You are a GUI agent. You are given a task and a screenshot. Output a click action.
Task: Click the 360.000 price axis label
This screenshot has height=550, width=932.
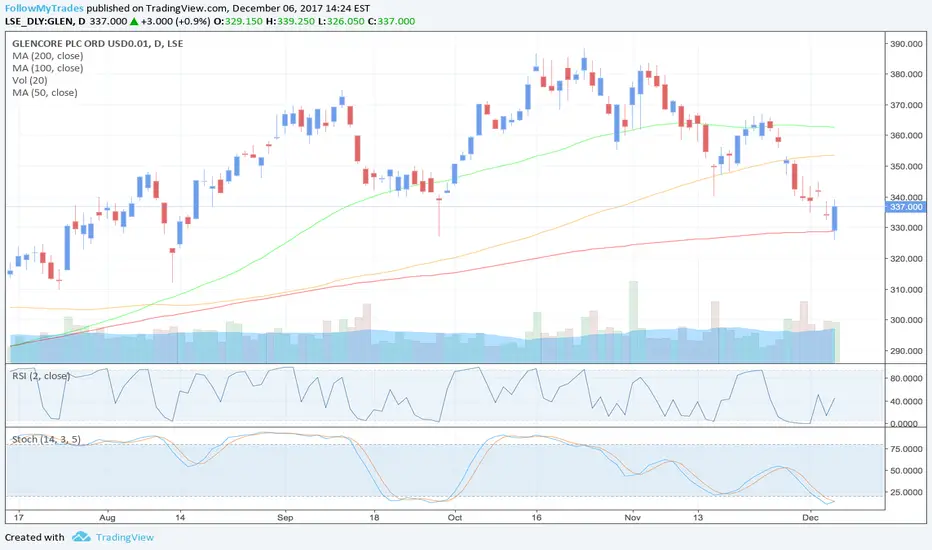906,136
